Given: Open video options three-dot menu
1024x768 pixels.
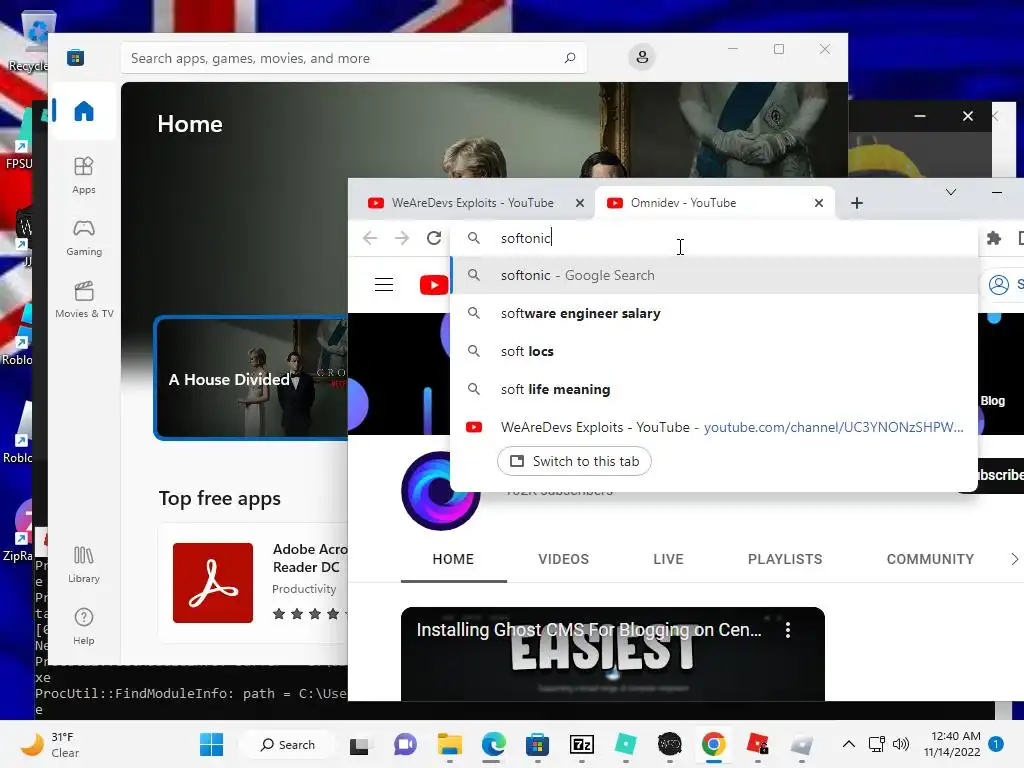Looking at the screenshot, I should click(788, 630).
